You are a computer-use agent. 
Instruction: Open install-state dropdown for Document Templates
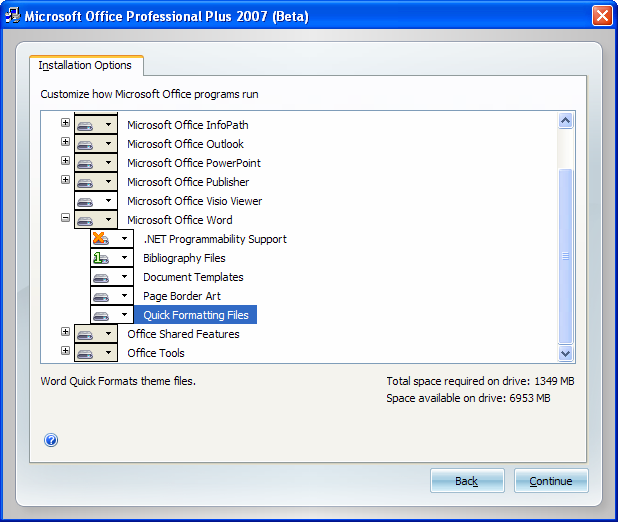(x=112, y=277)
